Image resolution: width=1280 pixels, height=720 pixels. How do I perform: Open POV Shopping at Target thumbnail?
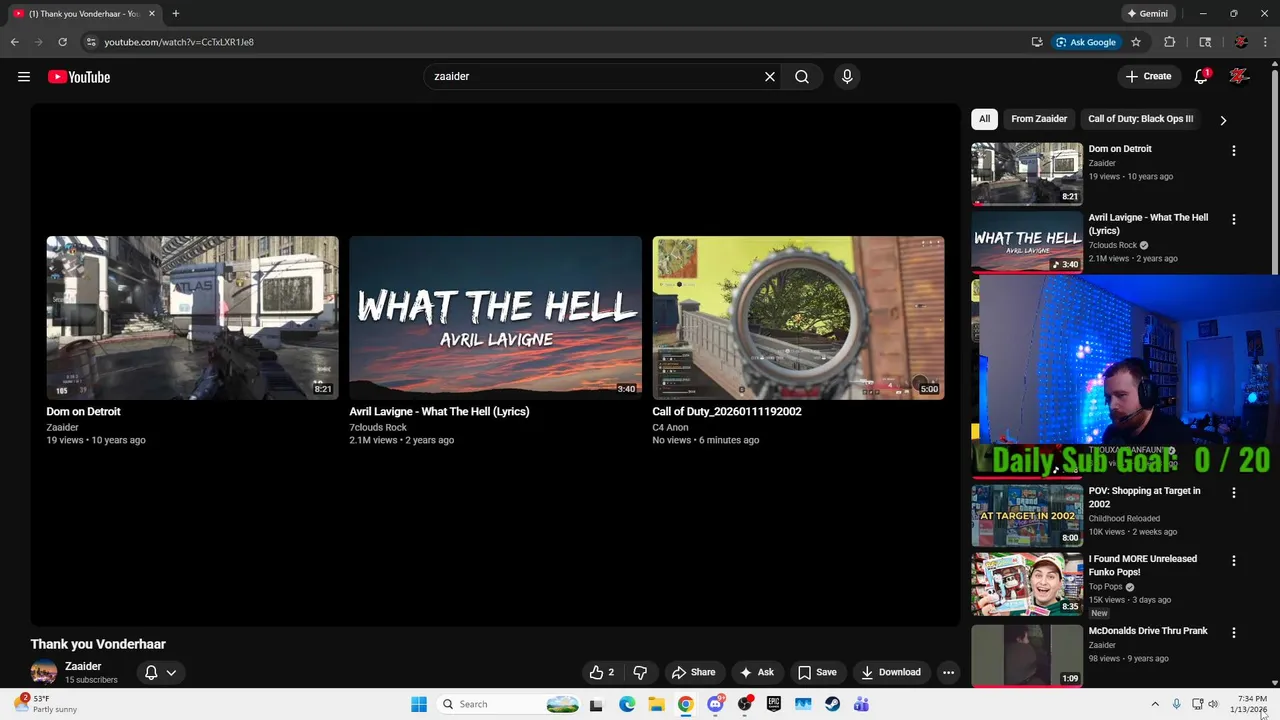(1027, 515)
